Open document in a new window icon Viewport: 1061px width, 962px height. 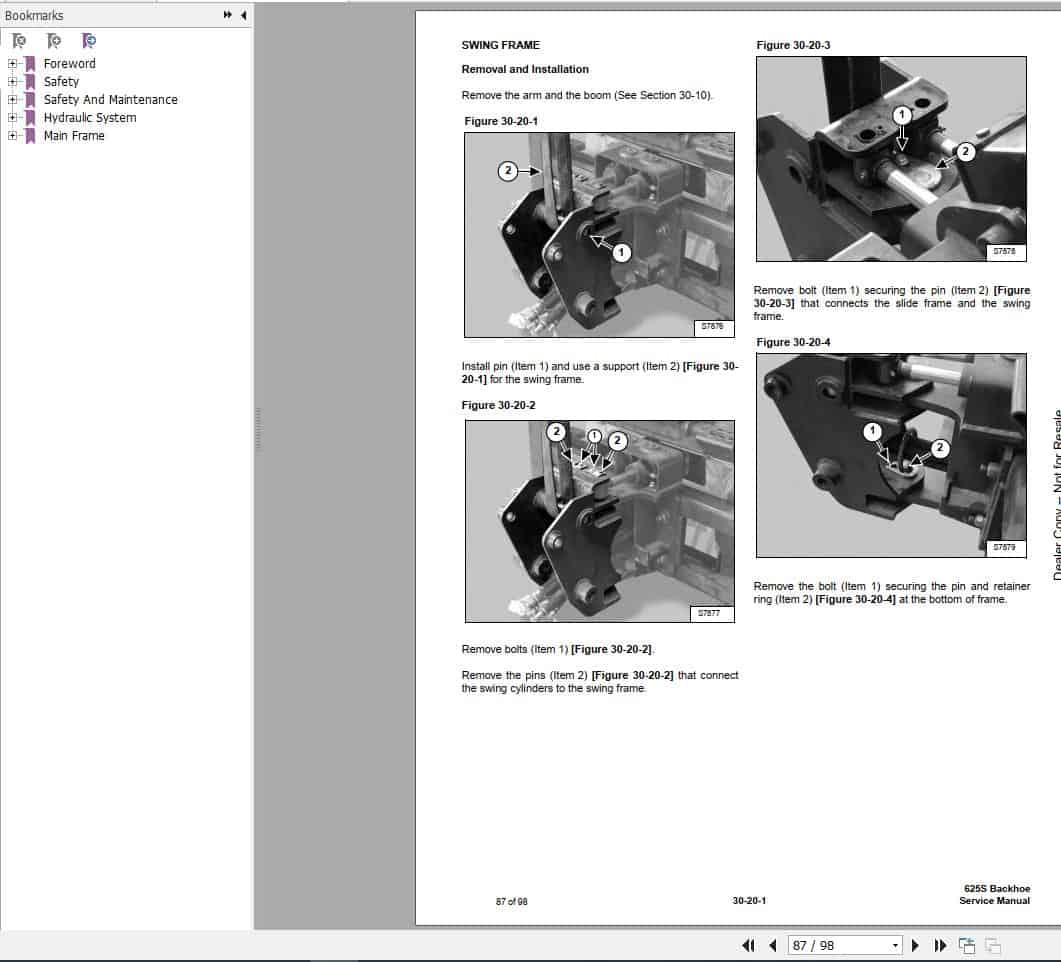[x=968, y=946]
